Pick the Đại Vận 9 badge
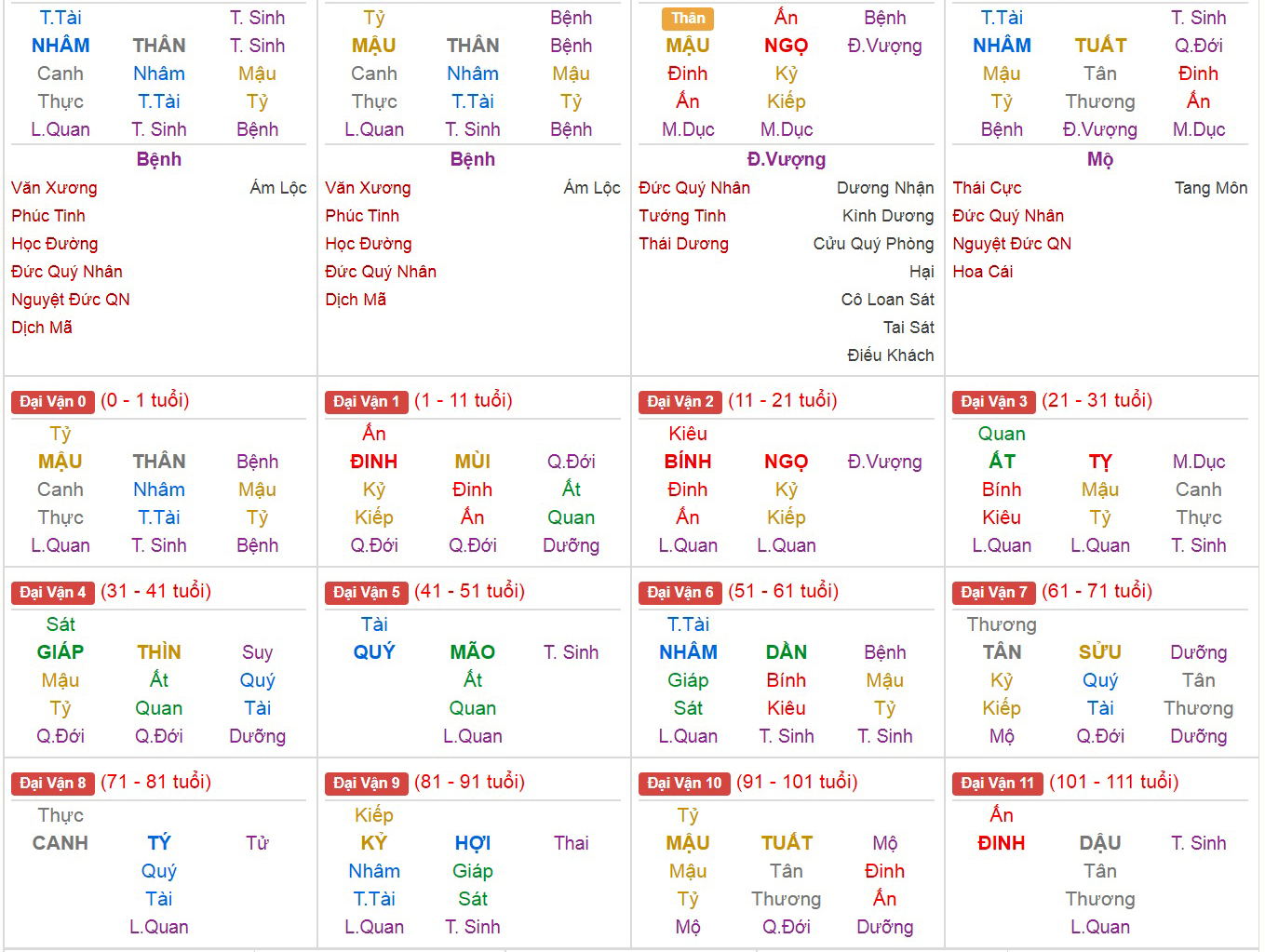The width and height of the screenshot is (1265, 952). pos(366,784)
